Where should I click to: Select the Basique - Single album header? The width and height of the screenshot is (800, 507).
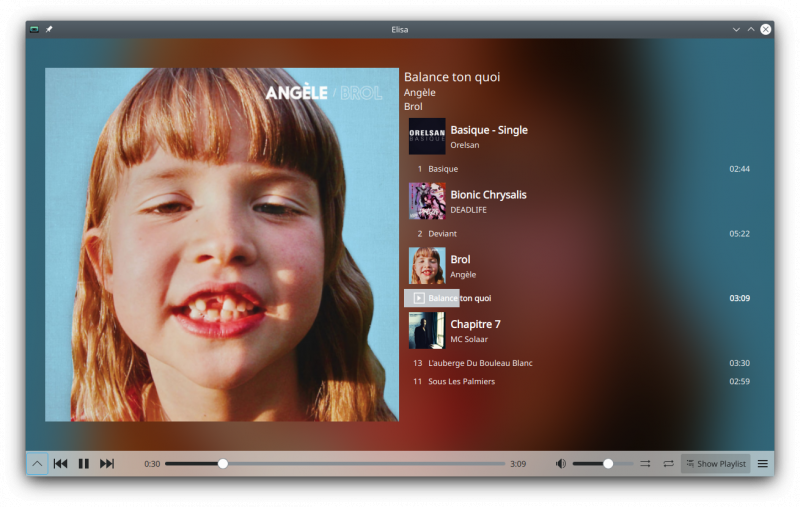[579, 136]
